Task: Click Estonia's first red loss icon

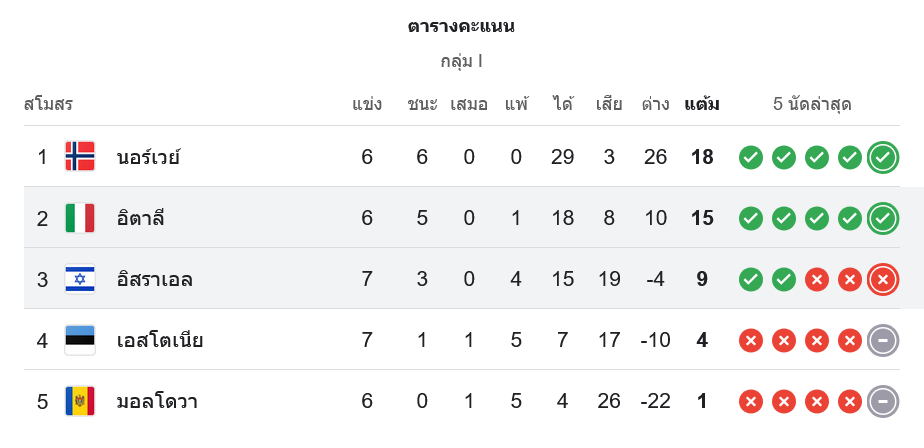Action: click(x=751, y=340)
